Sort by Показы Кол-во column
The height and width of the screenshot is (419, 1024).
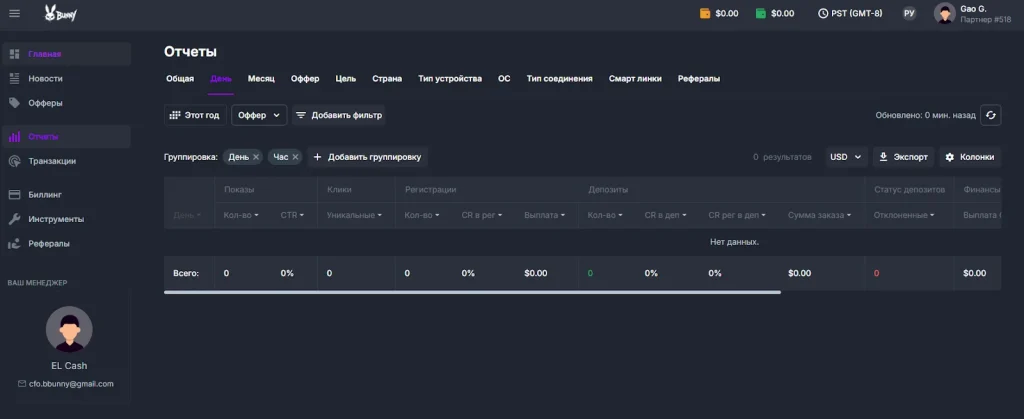pyautogui.click(x=241, y=215)
